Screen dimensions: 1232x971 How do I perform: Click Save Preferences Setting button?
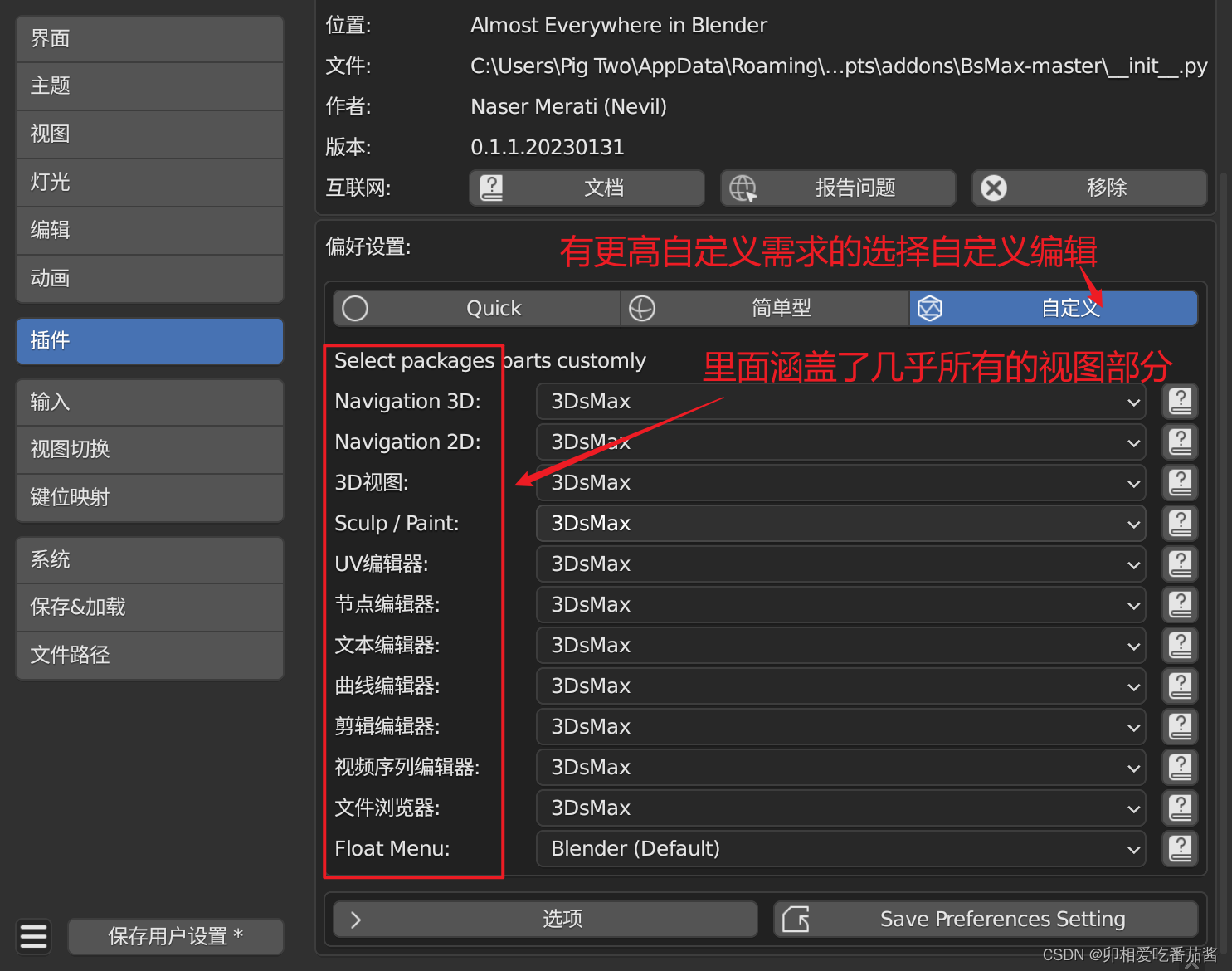click(986, 919)
